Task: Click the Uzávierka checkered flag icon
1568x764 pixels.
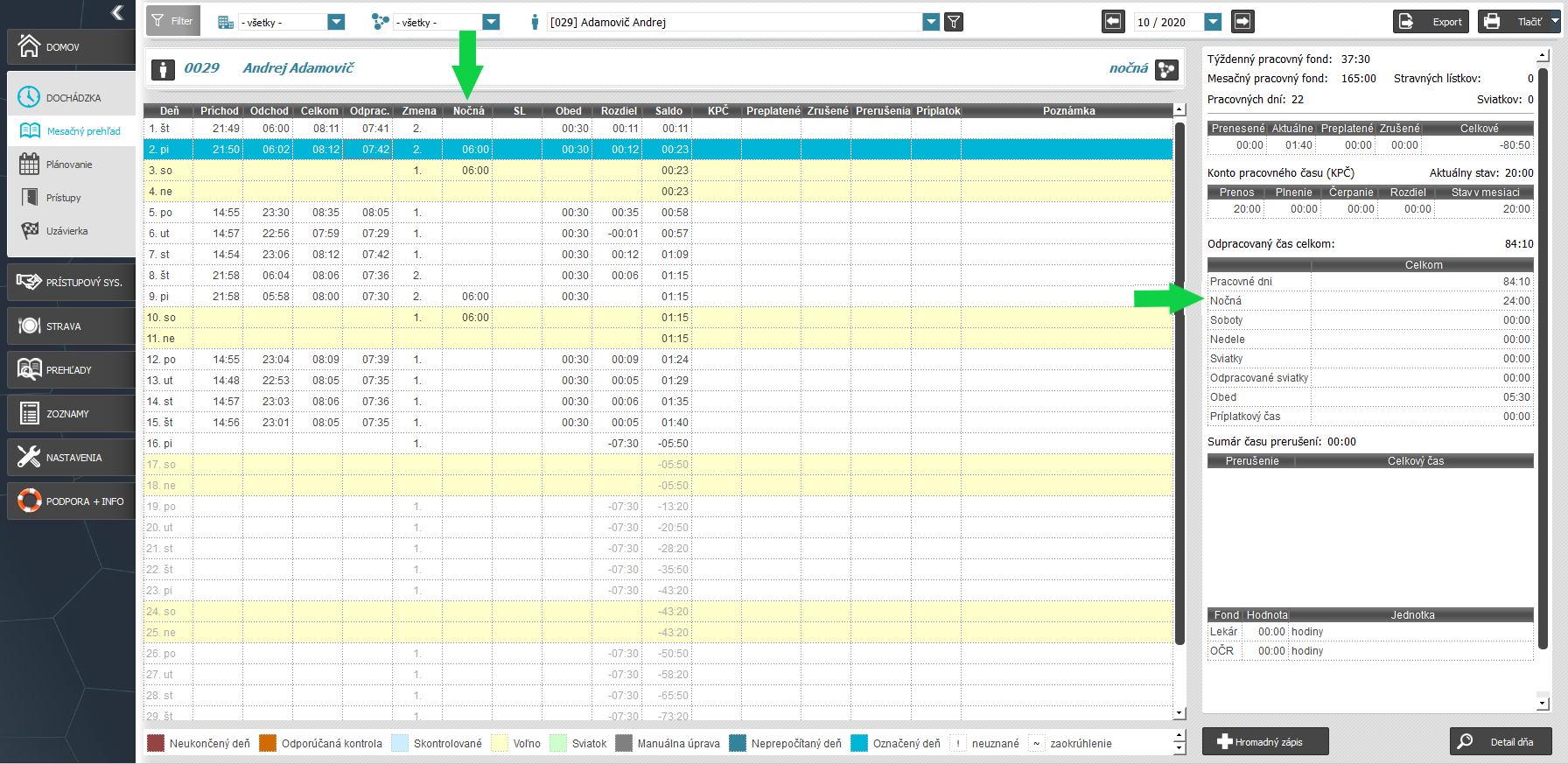Action: click(x=30, y=231)
